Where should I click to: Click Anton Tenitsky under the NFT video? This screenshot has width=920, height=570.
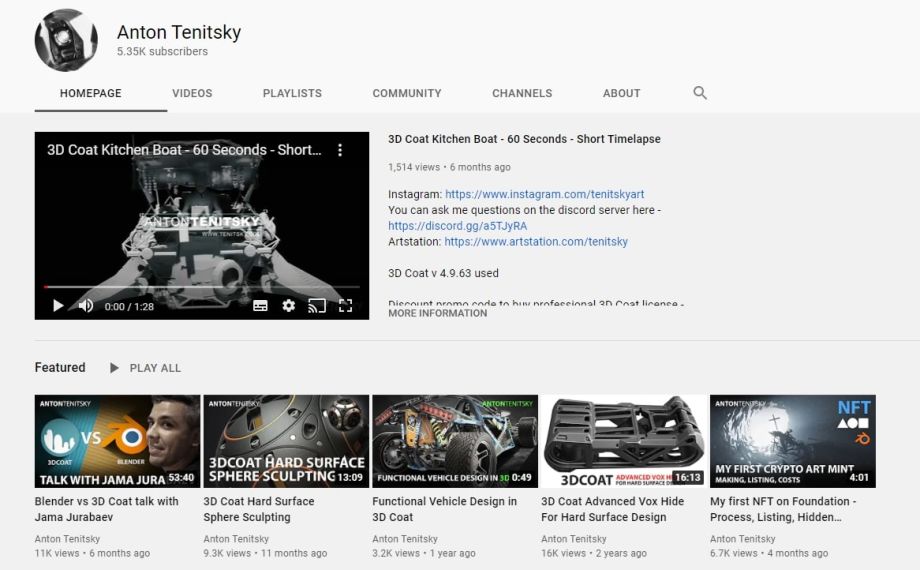(x=742, y=539)
